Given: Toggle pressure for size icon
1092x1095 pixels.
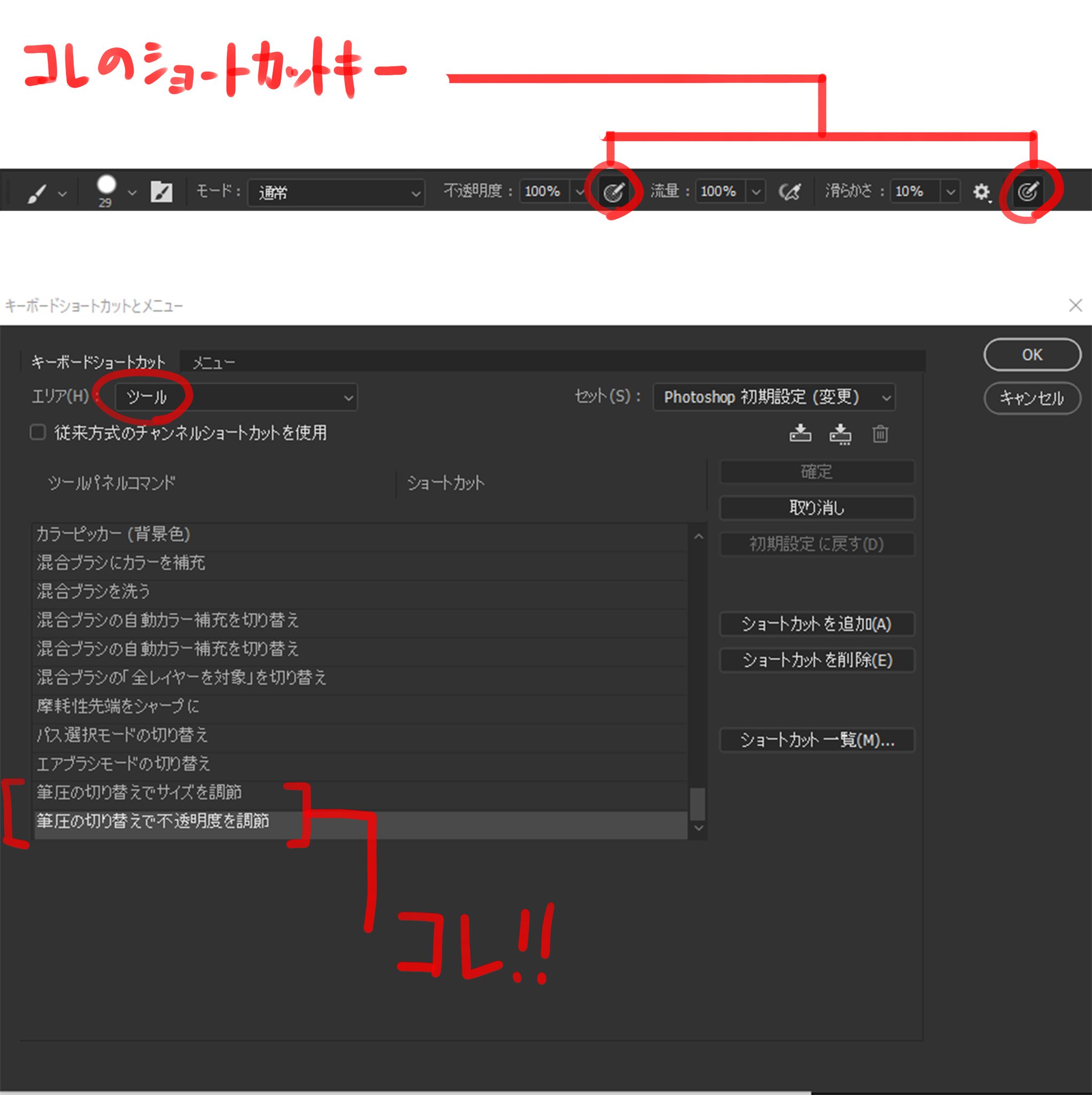Looking at the screenshot, I should click(1027, 191).
